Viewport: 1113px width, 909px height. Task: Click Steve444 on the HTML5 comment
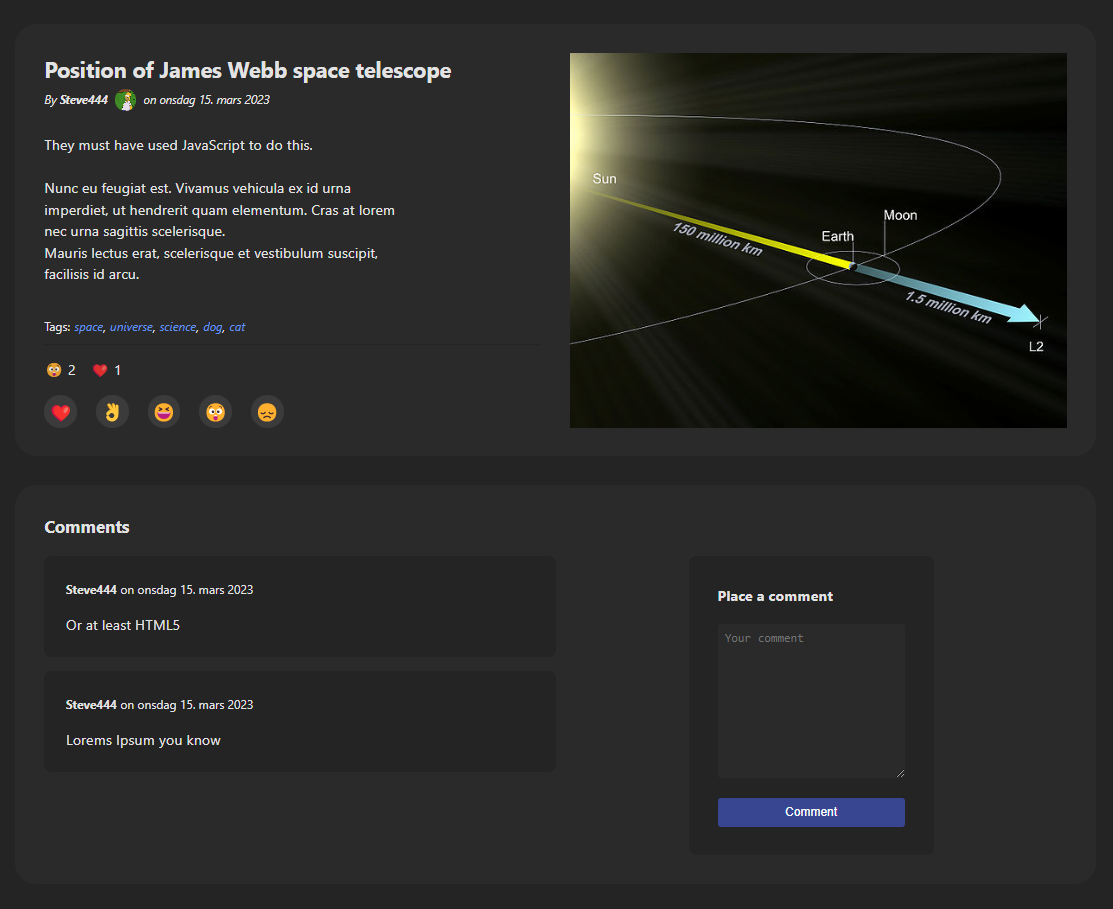(91, 590)
